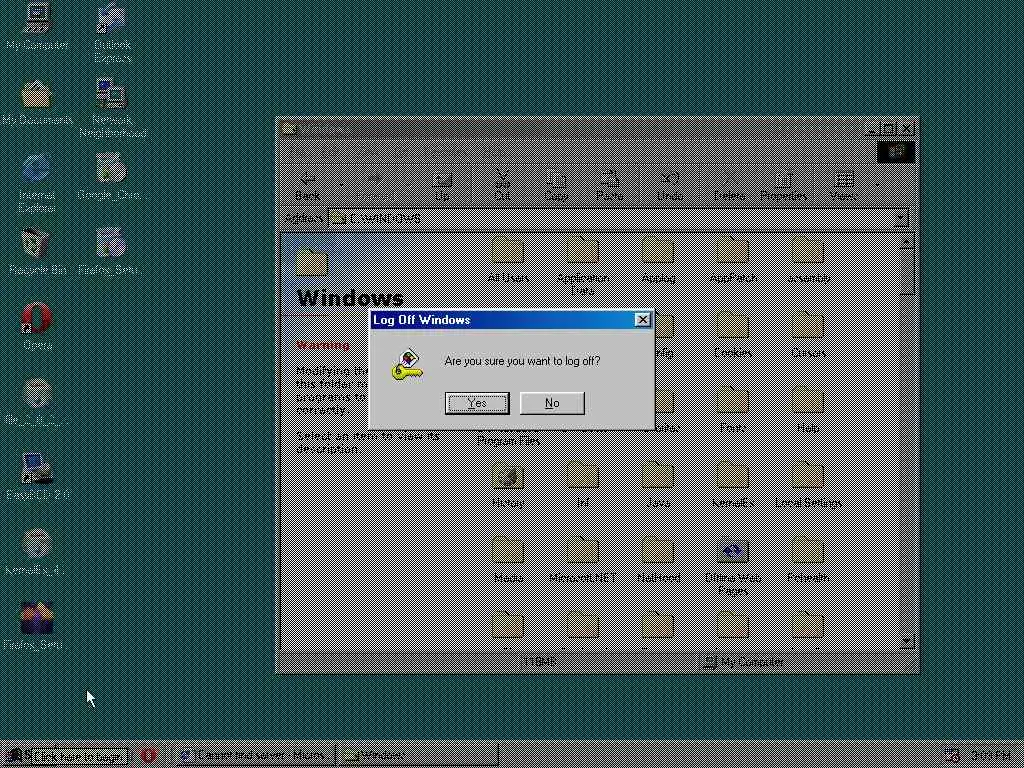
Task: Select the Application Data folder
Action: [x=583, y=266]
